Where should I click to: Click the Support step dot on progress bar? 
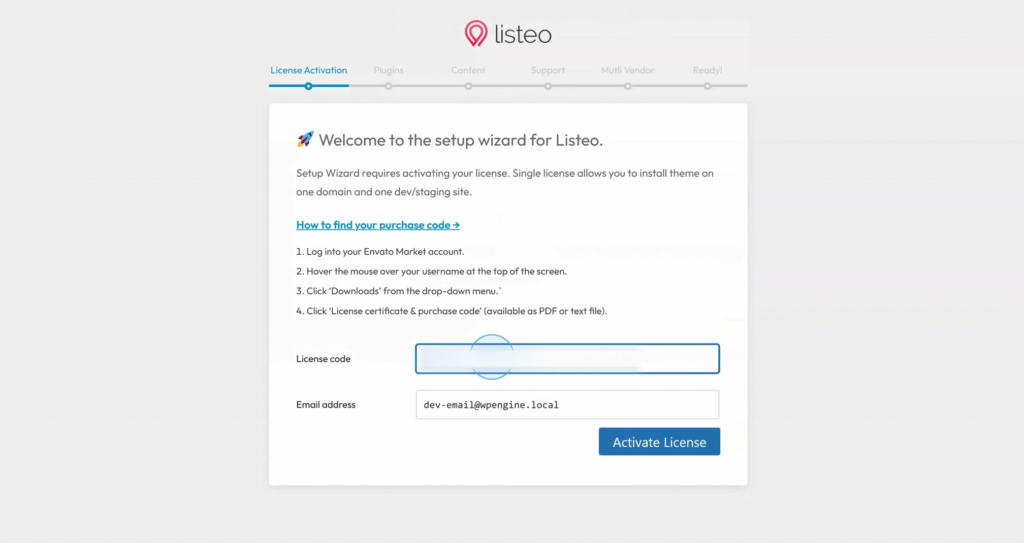[x=548, y=86]
